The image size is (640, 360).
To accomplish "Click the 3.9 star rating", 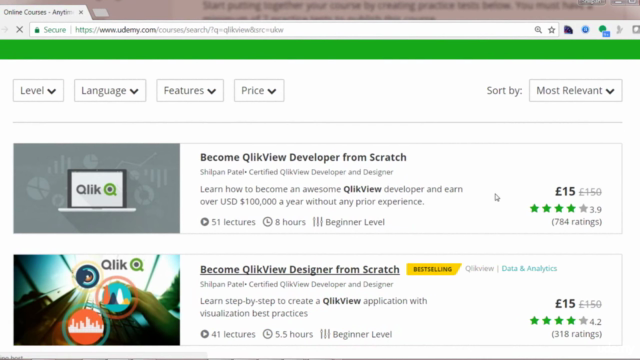I will coord(565,209).
